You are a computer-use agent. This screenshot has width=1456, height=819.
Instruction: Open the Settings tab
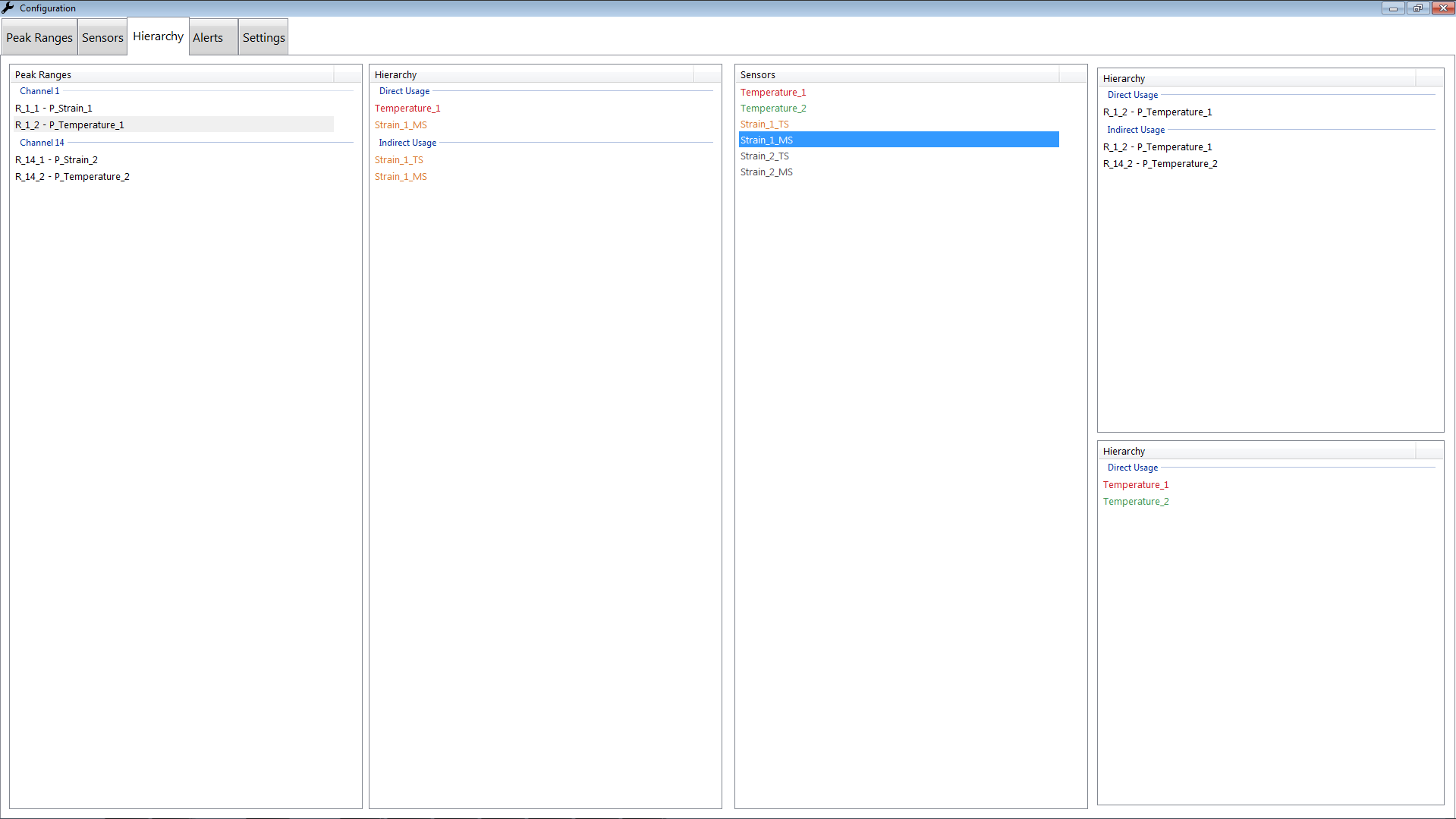click(x=263, y=38)
